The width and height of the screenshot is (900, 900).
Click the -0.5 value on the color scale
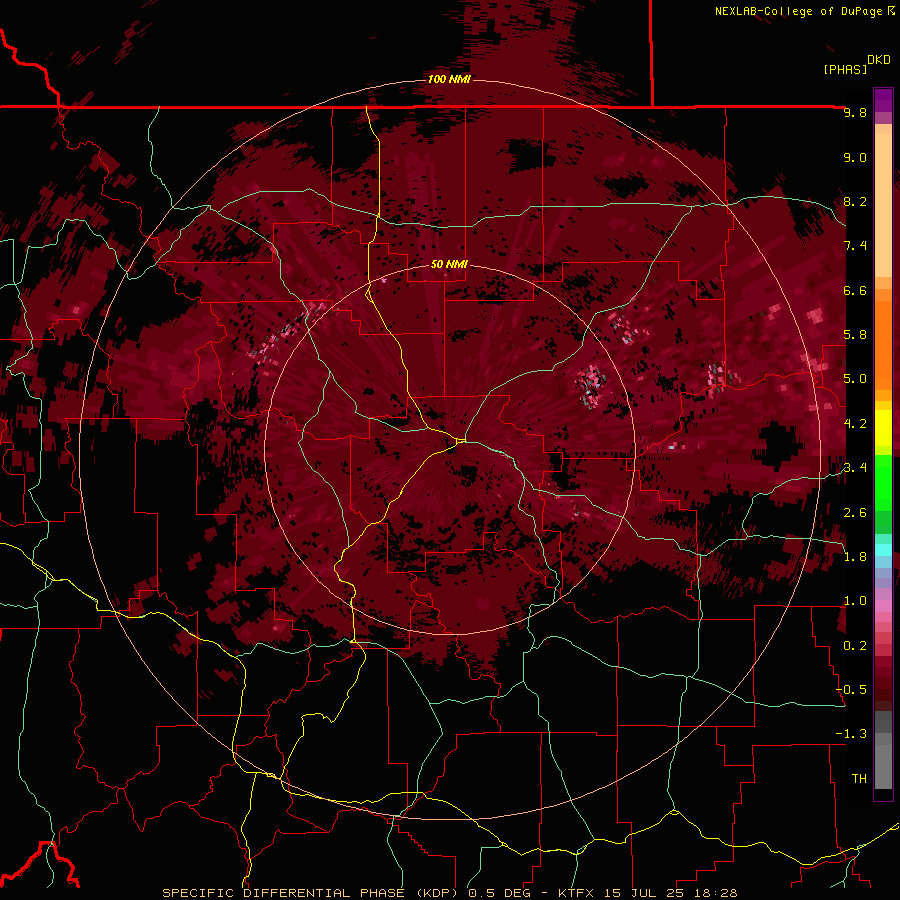click(851, 689)
